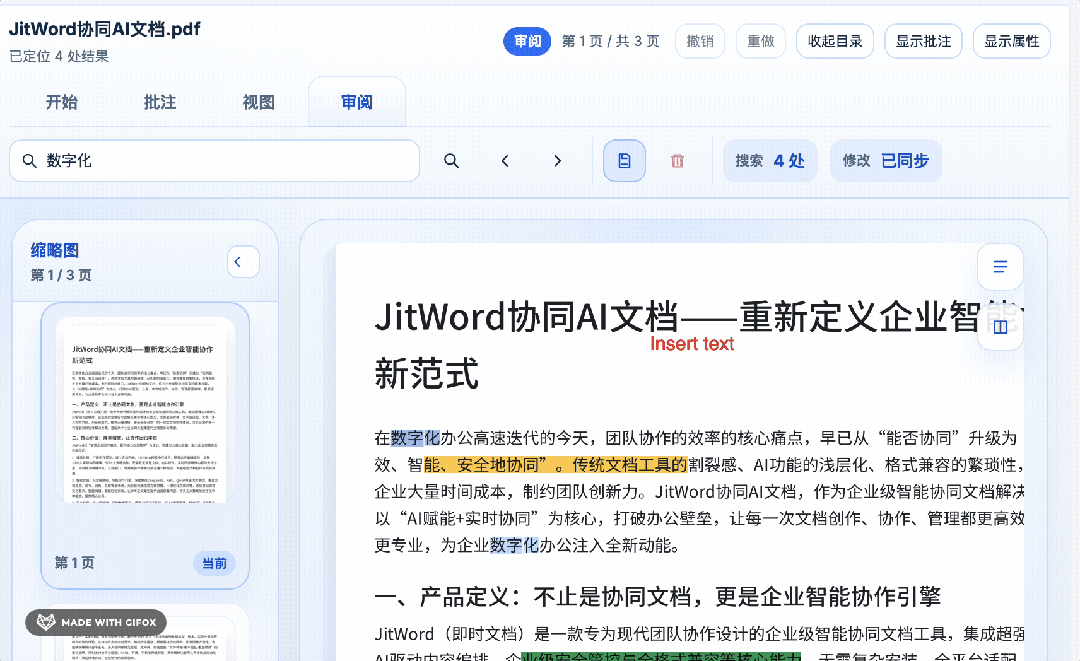Click the split view columns icon

point(1000,327)
